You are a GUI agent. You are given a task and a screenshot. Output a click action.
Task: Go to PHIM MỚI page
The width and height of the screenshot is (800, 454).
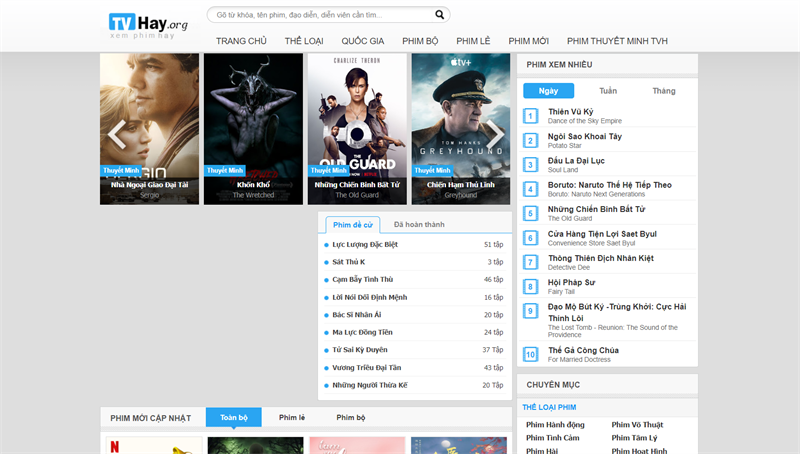529,41
